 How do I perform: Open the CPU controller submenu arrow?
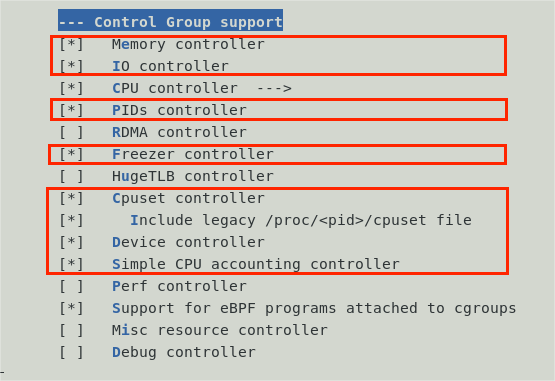(274, 88)
